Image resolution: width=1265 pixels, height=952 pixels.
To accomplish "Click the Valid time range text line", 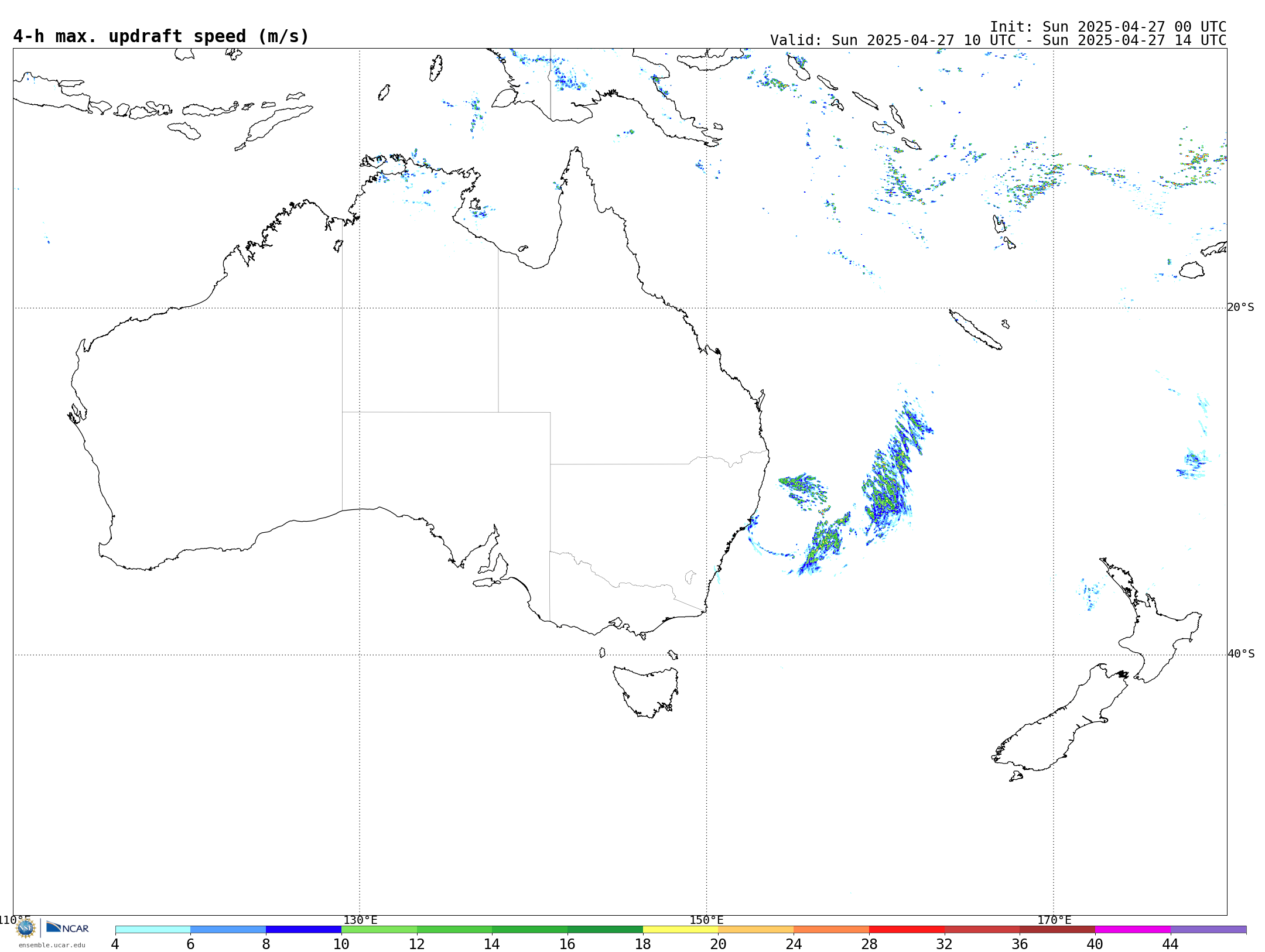I will point(998,40).
